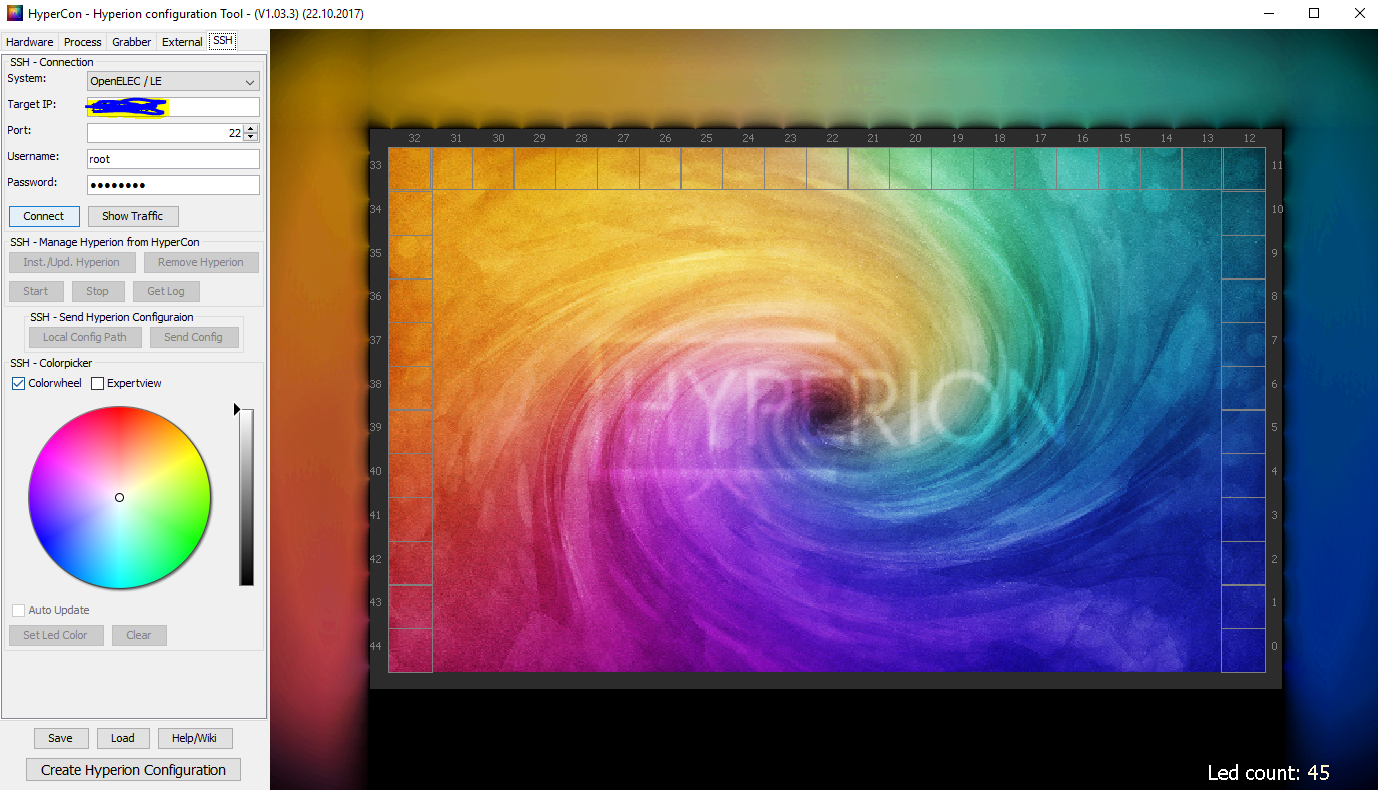Disable the Colorwheel checkbox

click(18, 383)
